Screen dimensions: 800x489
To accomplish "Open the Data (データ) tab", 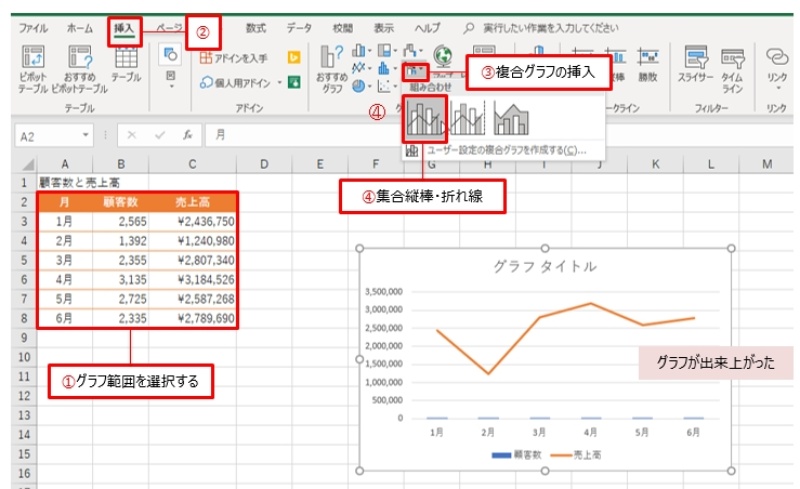I will (x=299, y=29).
